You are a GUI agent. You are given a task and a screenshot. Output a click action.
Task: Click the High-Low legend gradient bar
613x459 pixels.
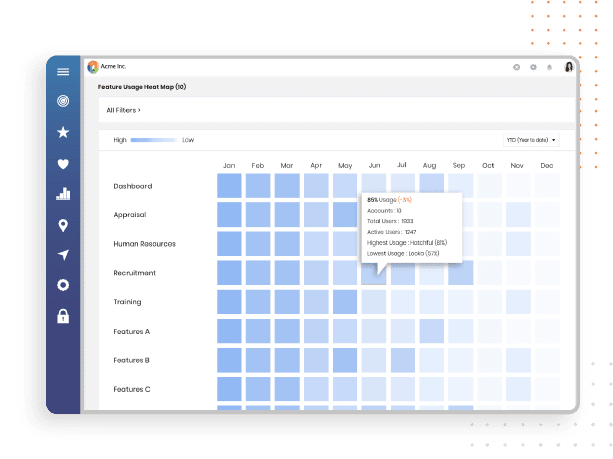pyautogui.click(x=154, y=140)
